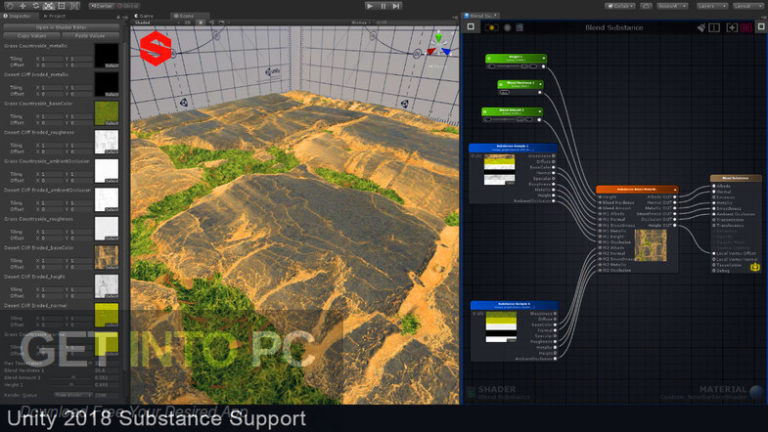The width and height of the screenshot is (768, 432).
Task: Open the Gizmos dropdown in Scene view
Action: (360, 23)
